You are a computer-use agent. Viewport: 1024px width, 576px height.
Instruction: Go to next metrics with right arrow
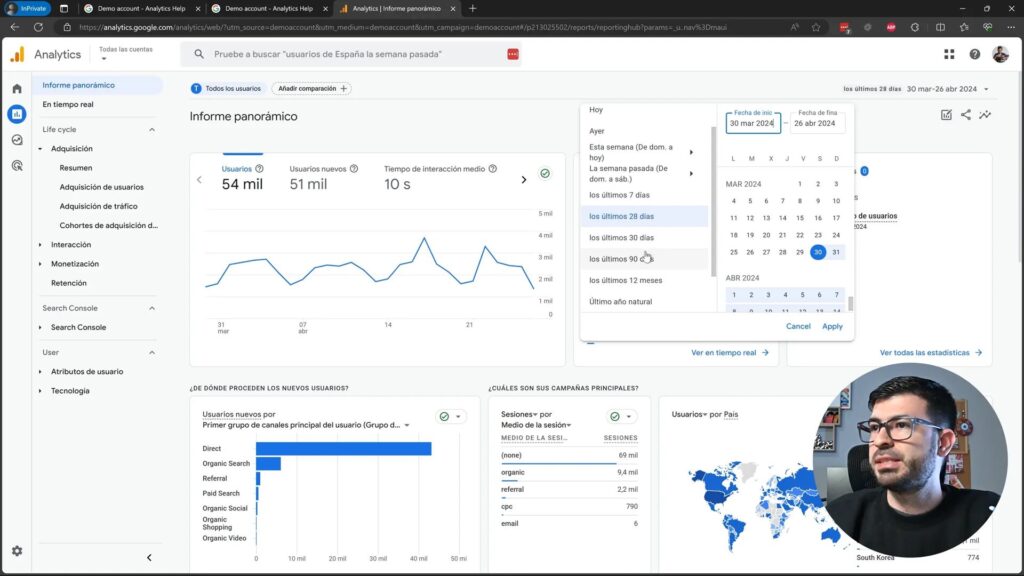pos(523,180)
